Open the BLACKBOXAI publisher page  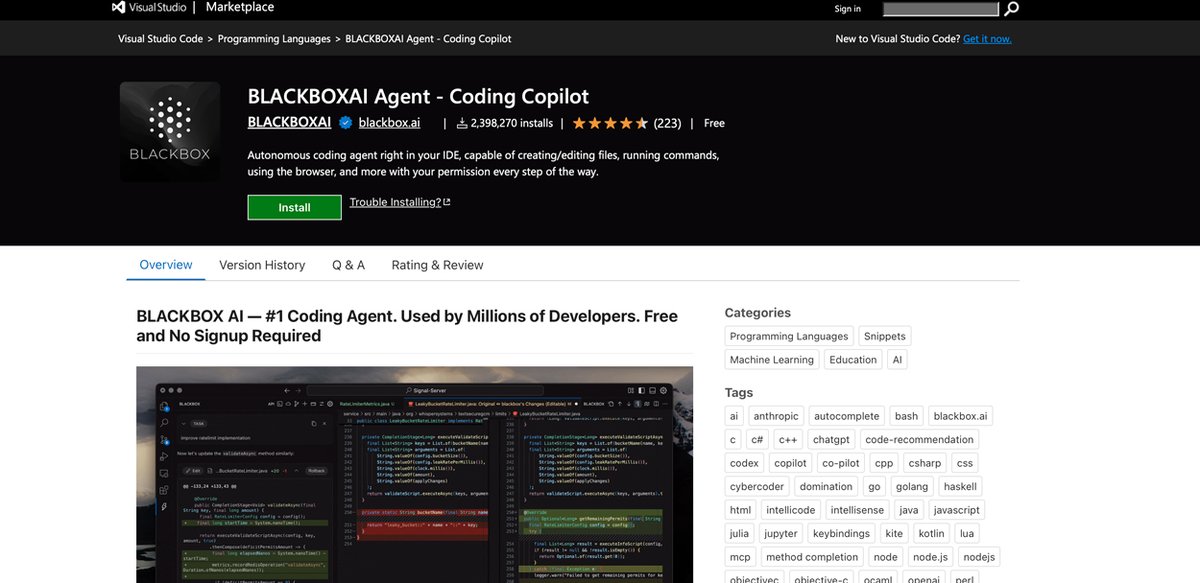click(x=289, y=122)
